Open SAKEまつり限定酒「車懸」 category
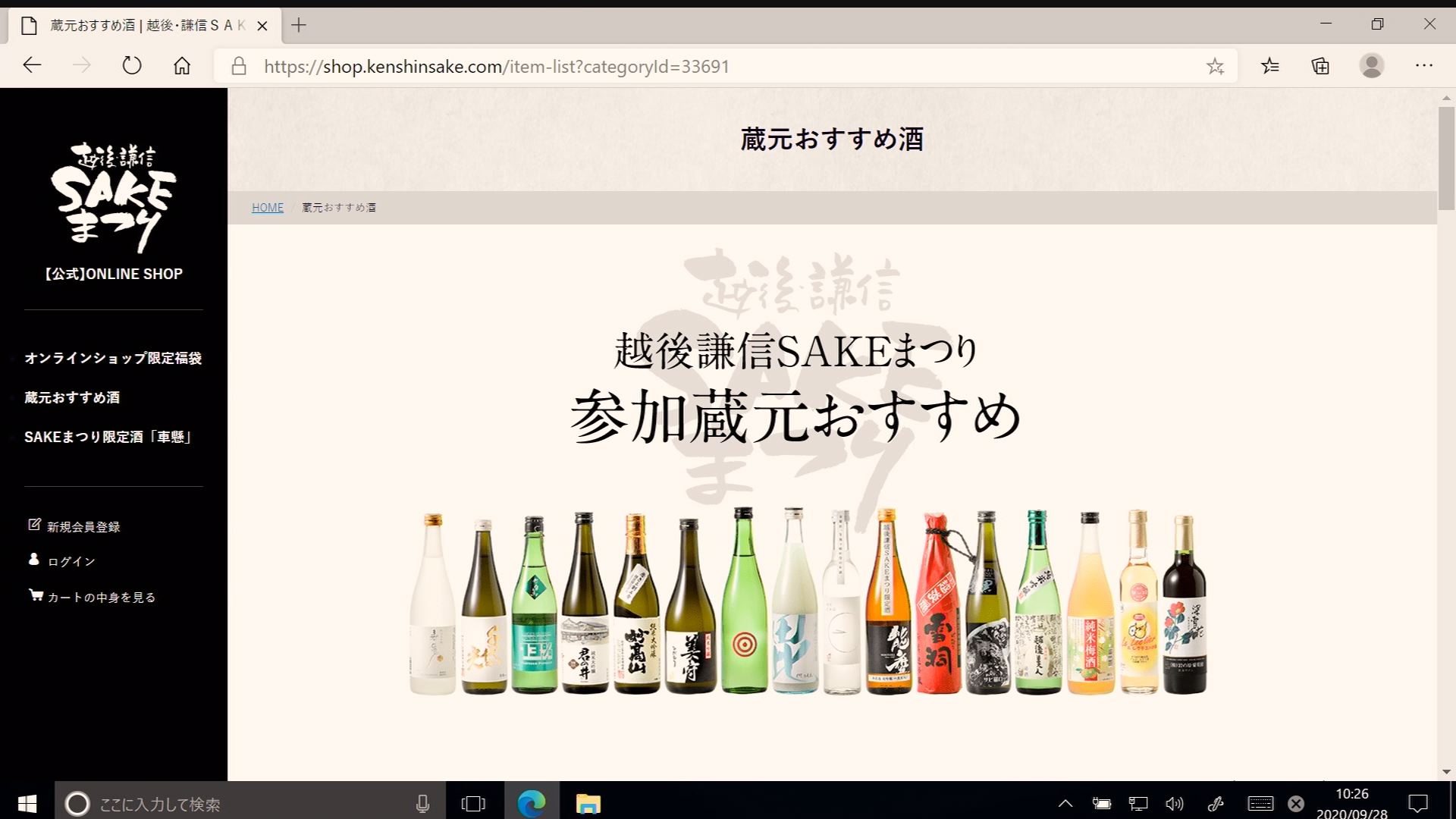Viewport: 1456px width, 819px height. pyautogui.click(x=108, y=437)
